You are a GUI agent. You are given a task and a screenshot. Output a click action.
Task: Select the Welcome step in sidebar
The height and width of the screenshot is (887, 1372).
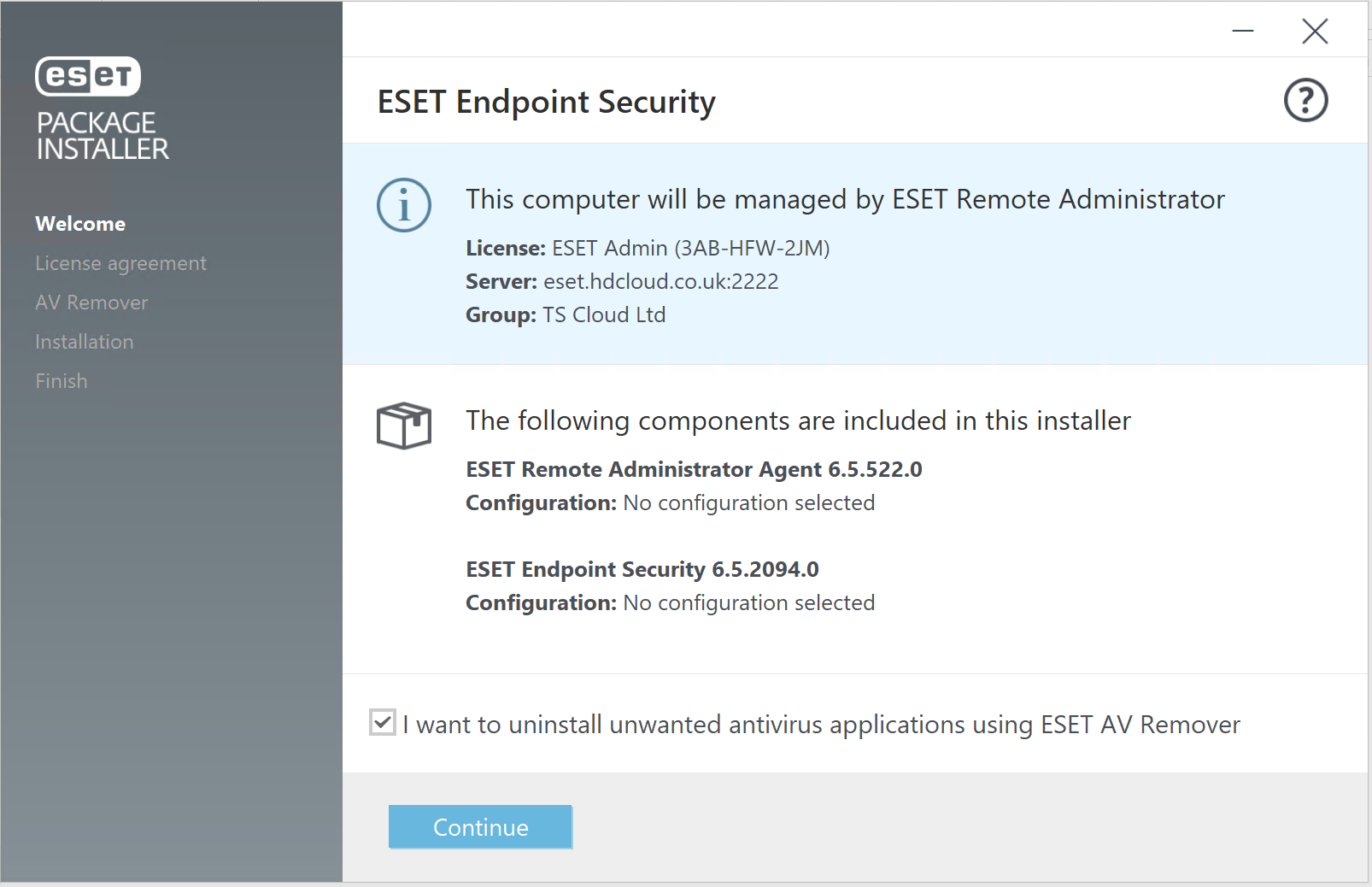(80, 224)
